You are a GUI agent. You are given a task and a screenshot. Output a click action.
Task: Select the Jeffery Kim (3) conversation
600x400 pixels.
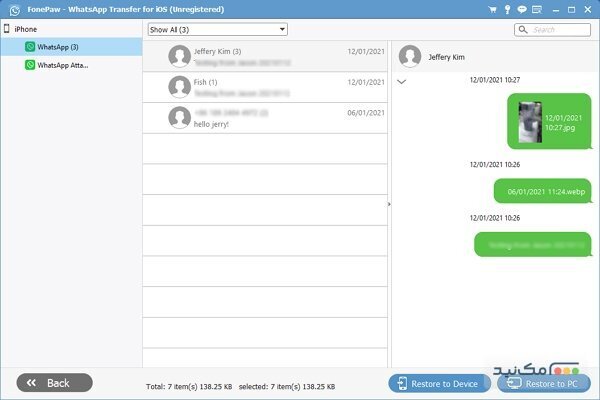pos(265,56)
